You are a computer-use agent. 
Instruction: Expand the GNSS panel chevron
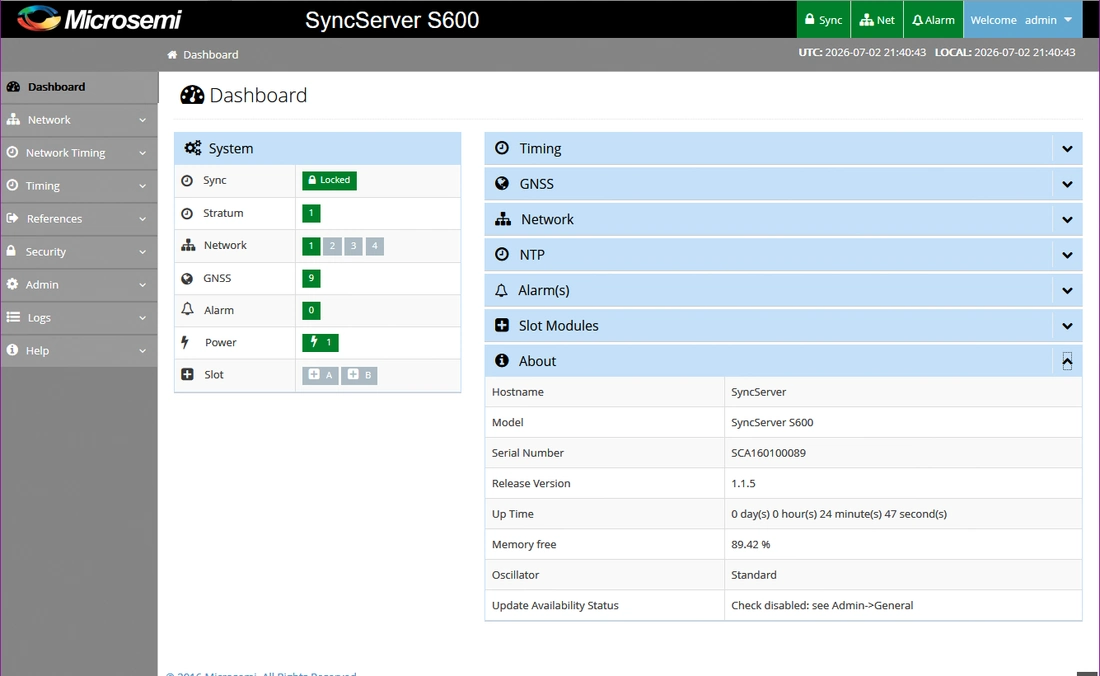1067,184
